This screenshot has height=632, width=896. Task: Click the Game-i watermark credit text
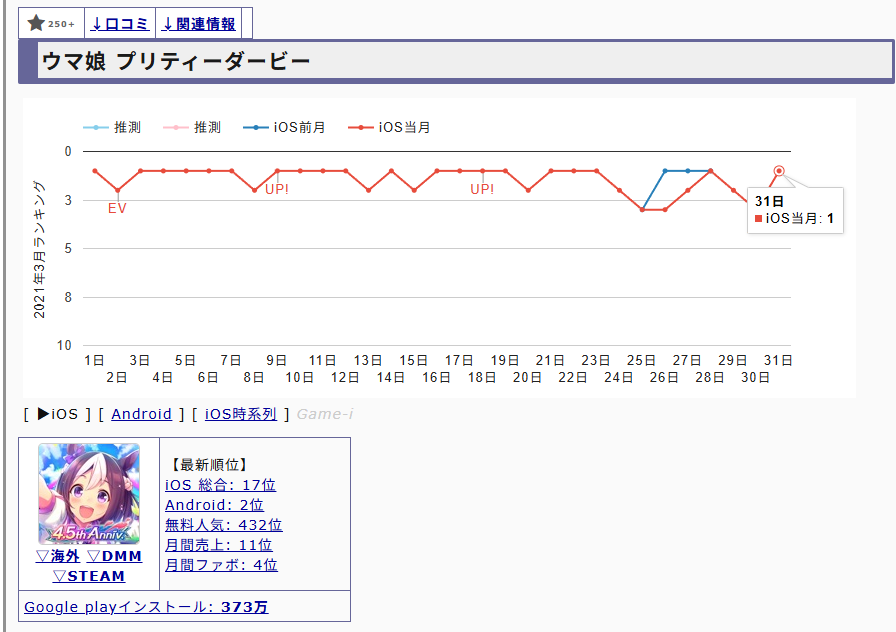point(325,414)
